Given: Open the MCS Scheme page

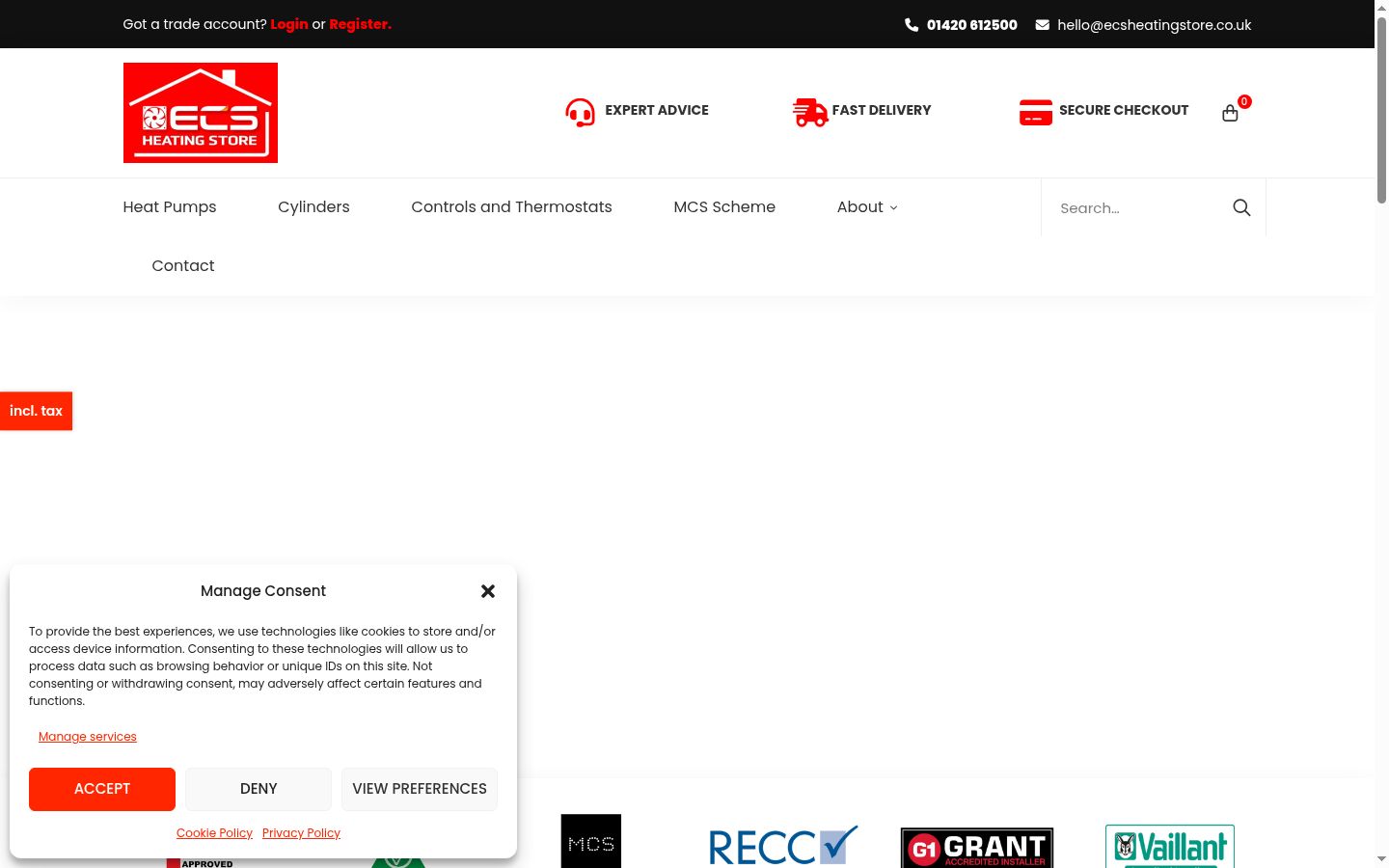Looking at the screenshot, I should coord(724,207).
